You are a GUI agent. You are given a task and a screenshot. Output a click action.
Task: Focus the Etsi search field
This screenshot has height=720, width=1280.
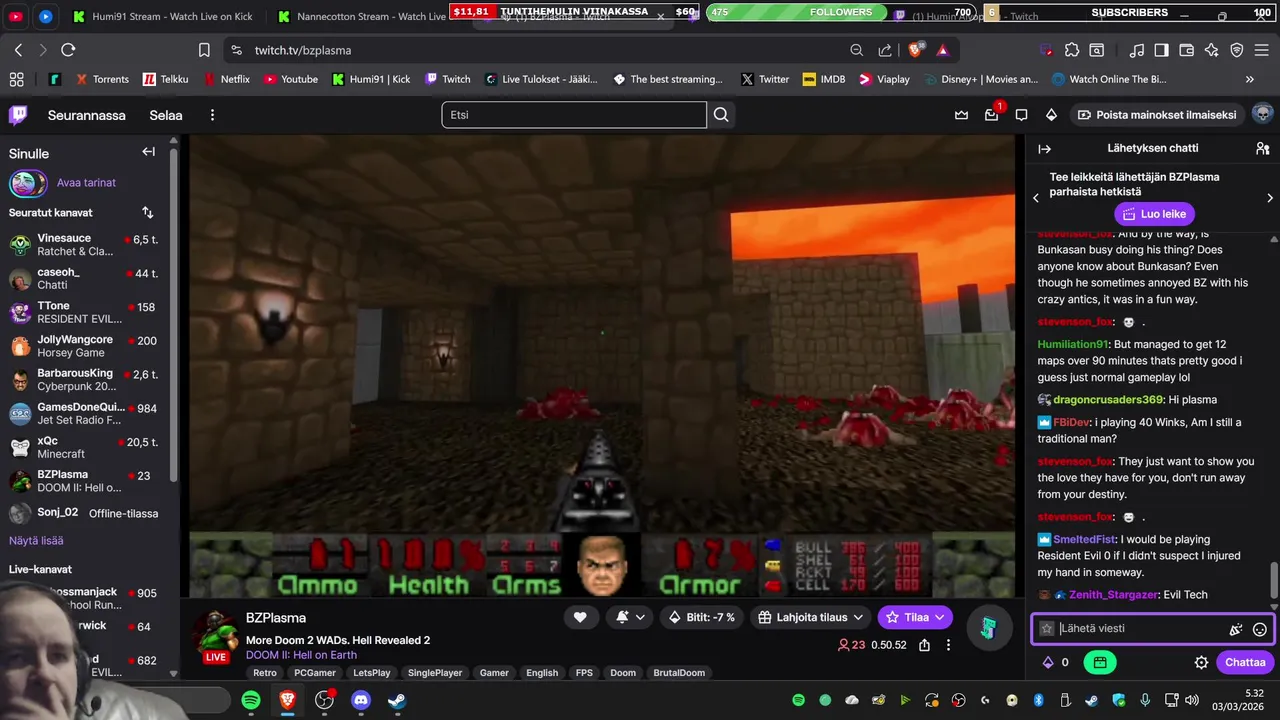[574, 115]
